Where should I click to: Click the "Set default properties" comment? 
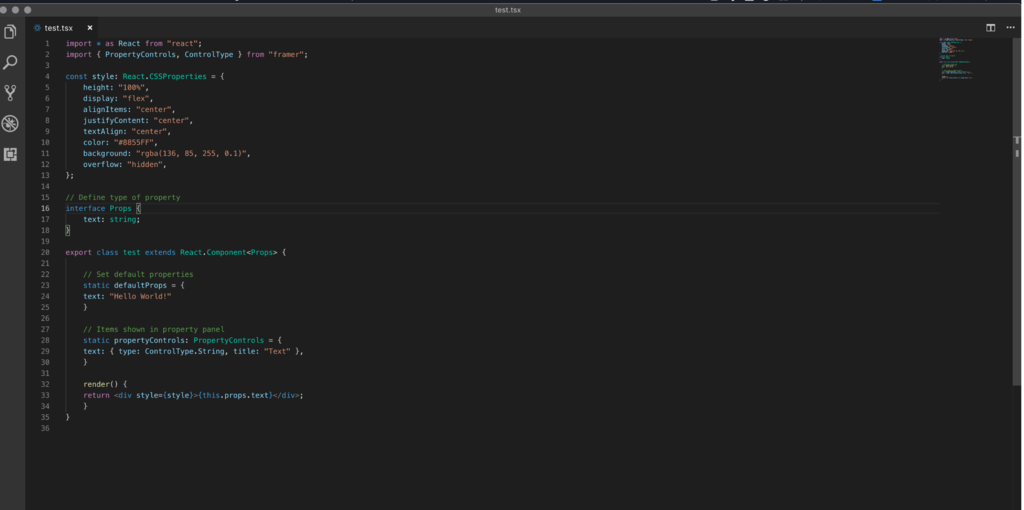click(138, 274)
